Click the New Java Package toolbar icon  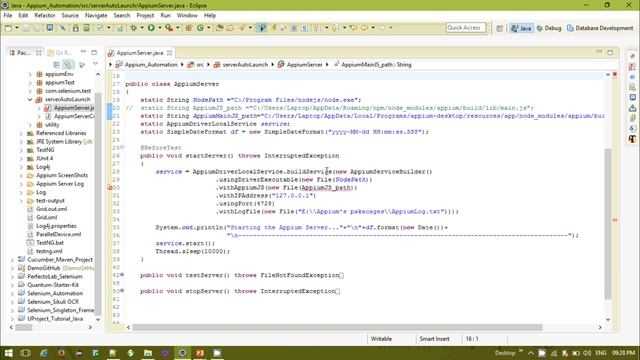pos(189,28)
